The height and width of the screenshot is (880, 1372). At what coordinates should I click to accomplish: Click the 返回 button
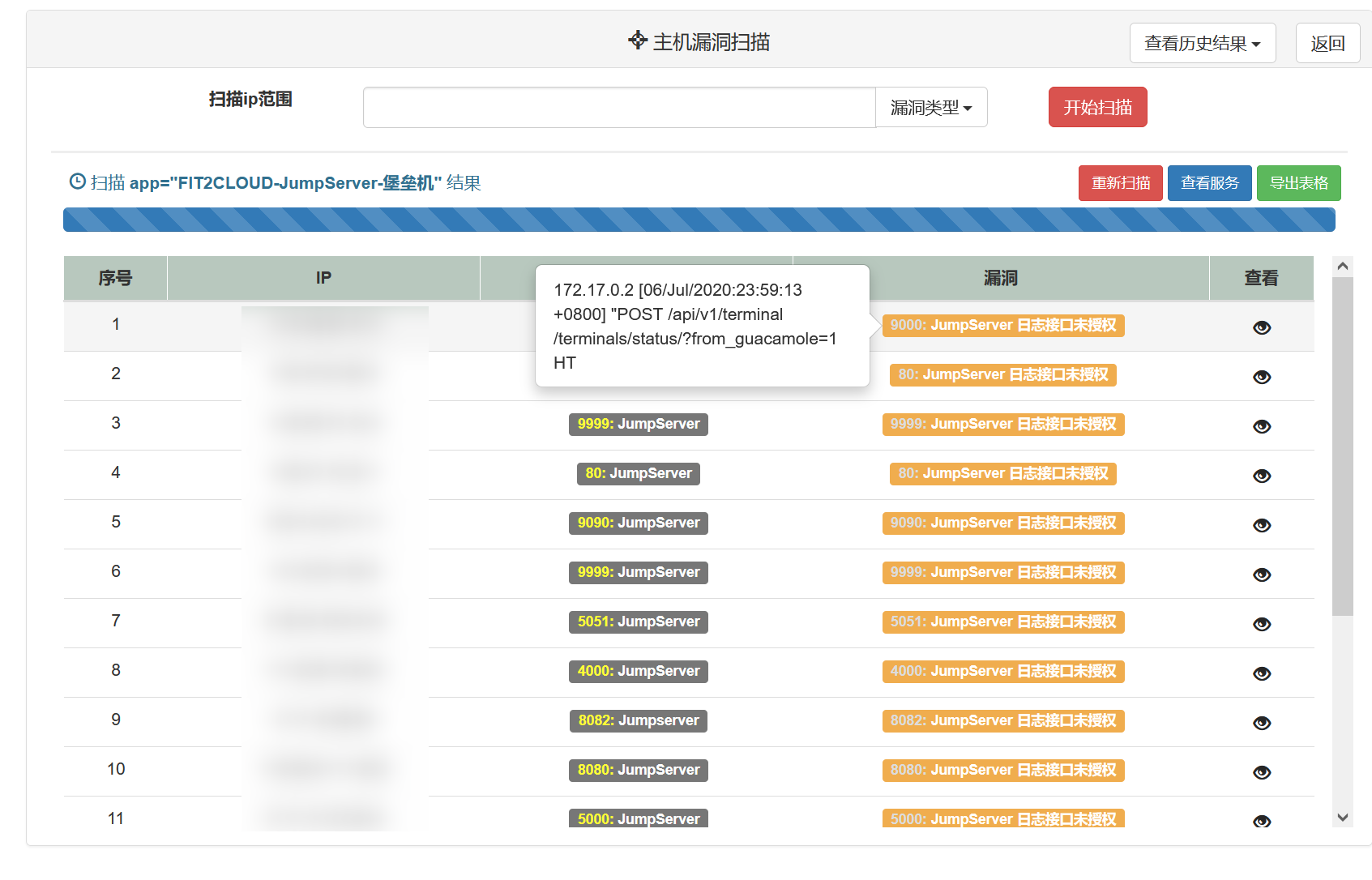1327,43
